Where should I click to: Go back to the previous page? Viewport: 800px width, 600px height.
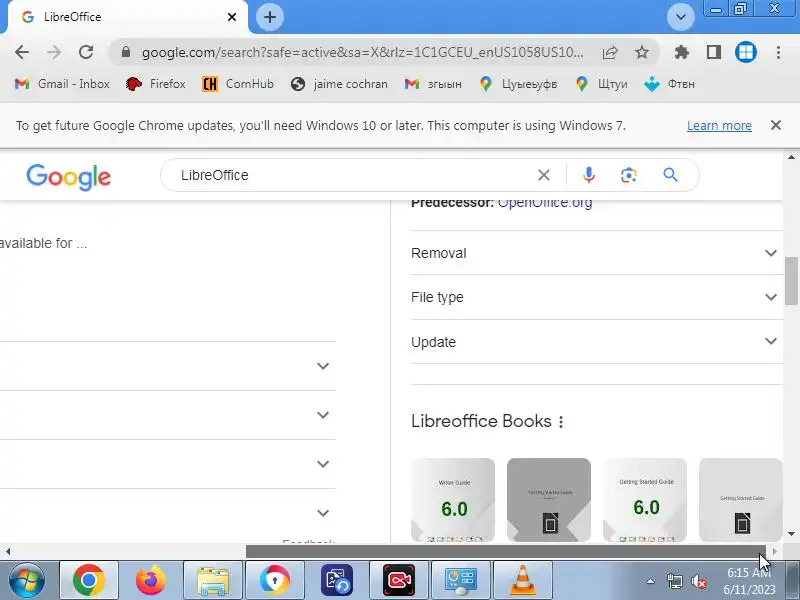coord(21,52)
